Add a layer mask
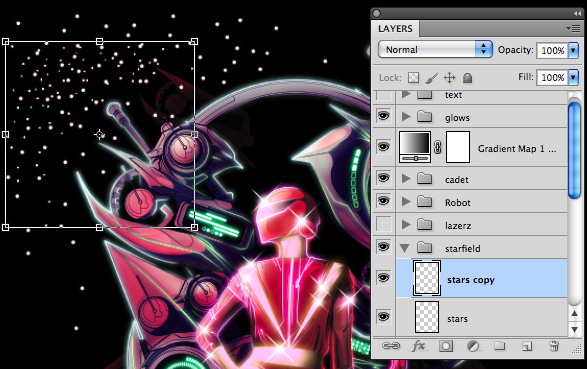 click(x=445, y=346)
